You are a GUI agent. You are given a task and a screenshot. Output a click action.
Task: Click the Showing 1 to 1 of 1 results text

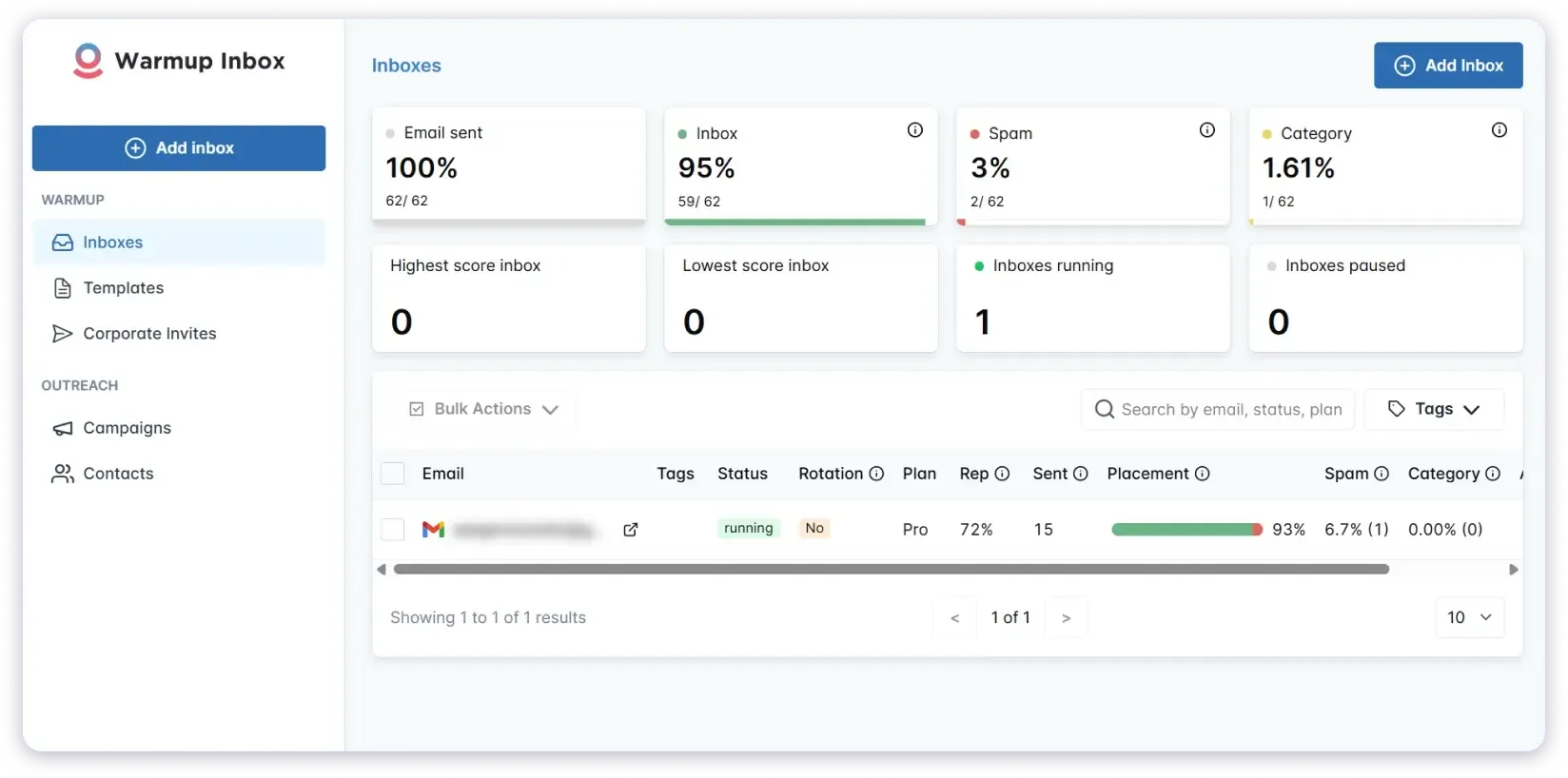[x=488, y=618]
